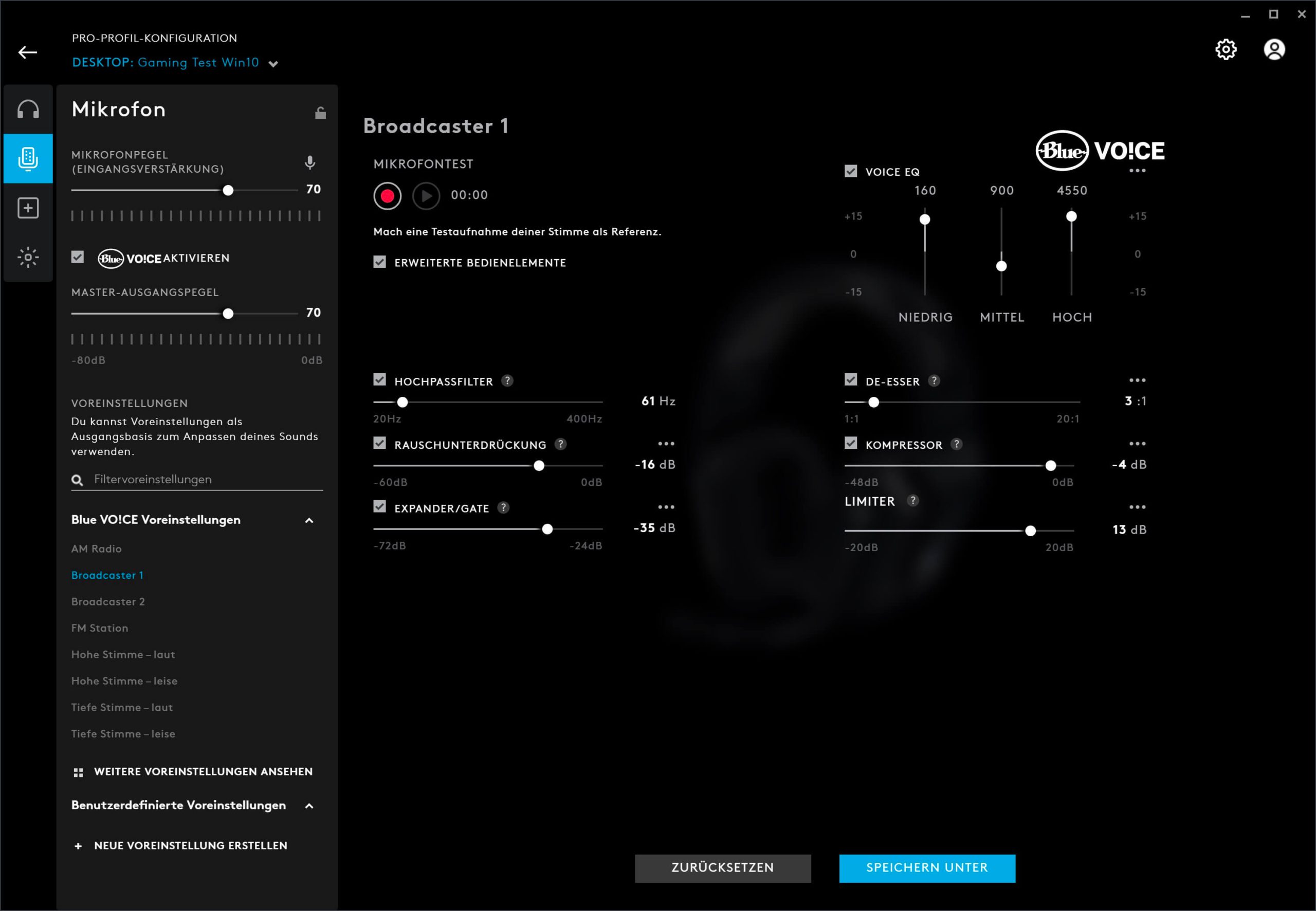The width and height of the screenshot is (1316, 911).
Task: Choose the FM Station preset
Action: (99, 628)
